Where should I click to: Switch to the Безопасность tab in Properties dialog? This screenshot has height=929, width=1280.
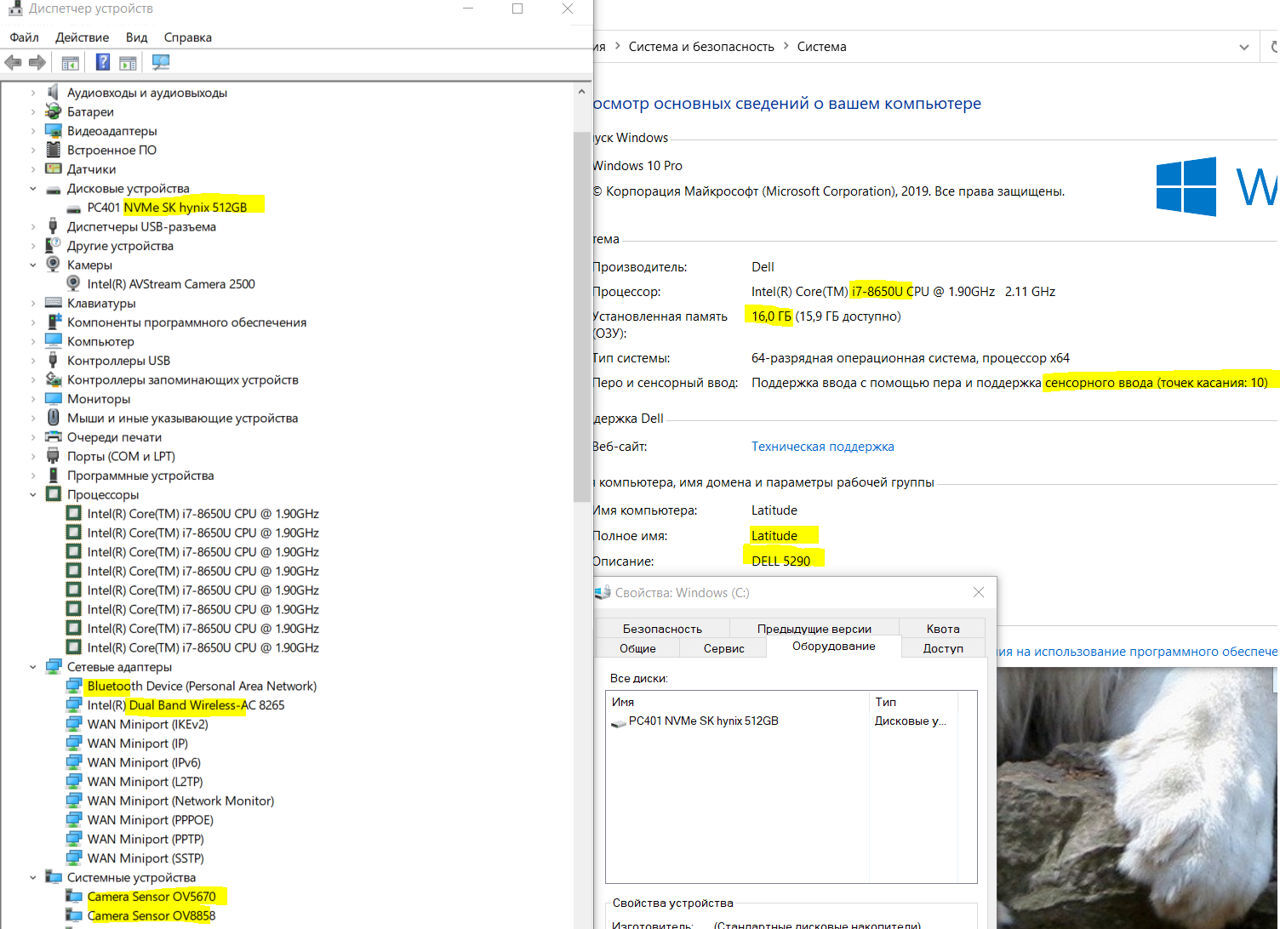pos(662,629)
